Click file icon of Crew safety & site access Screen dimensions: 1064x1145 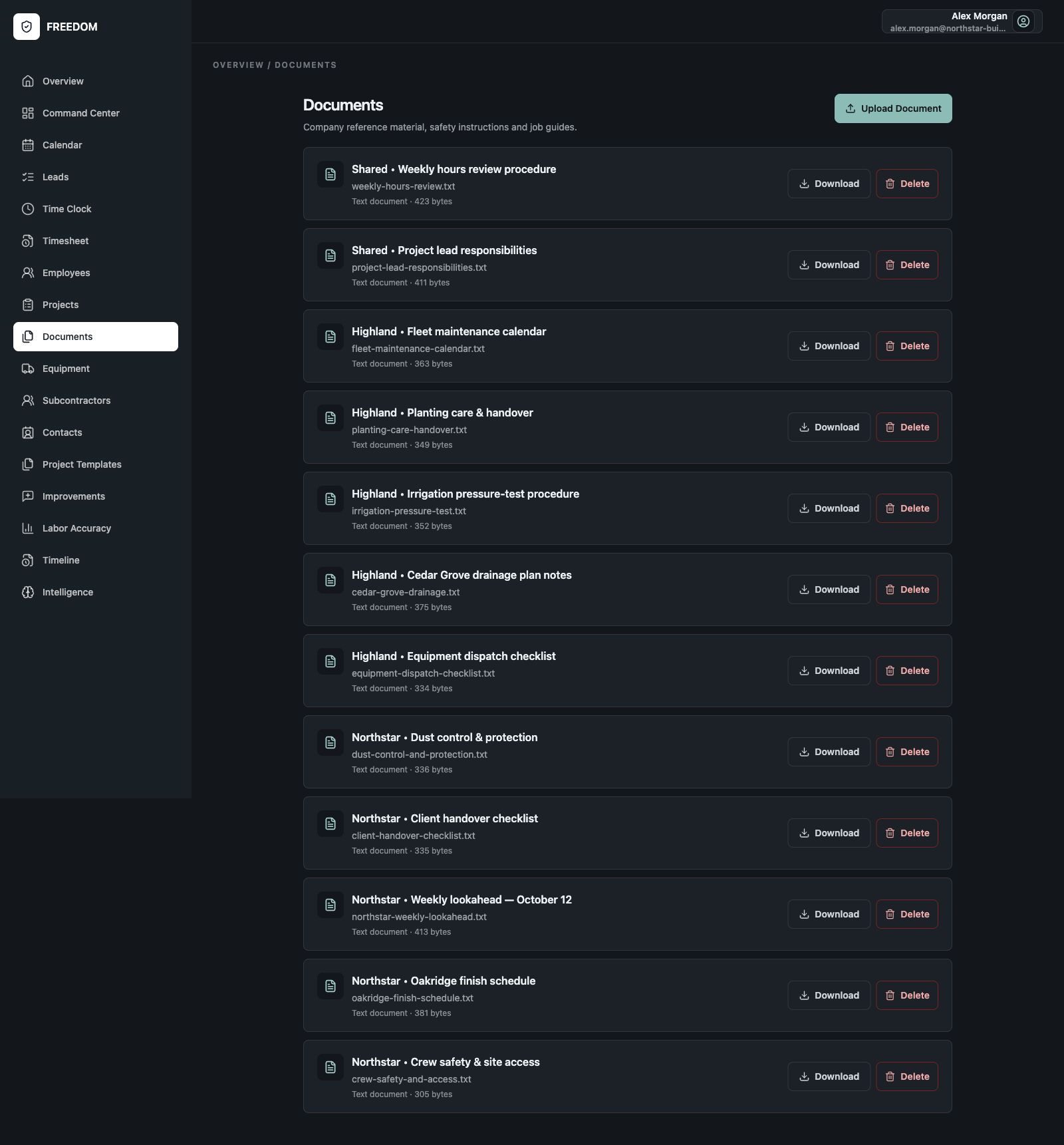click(331, 1067)
